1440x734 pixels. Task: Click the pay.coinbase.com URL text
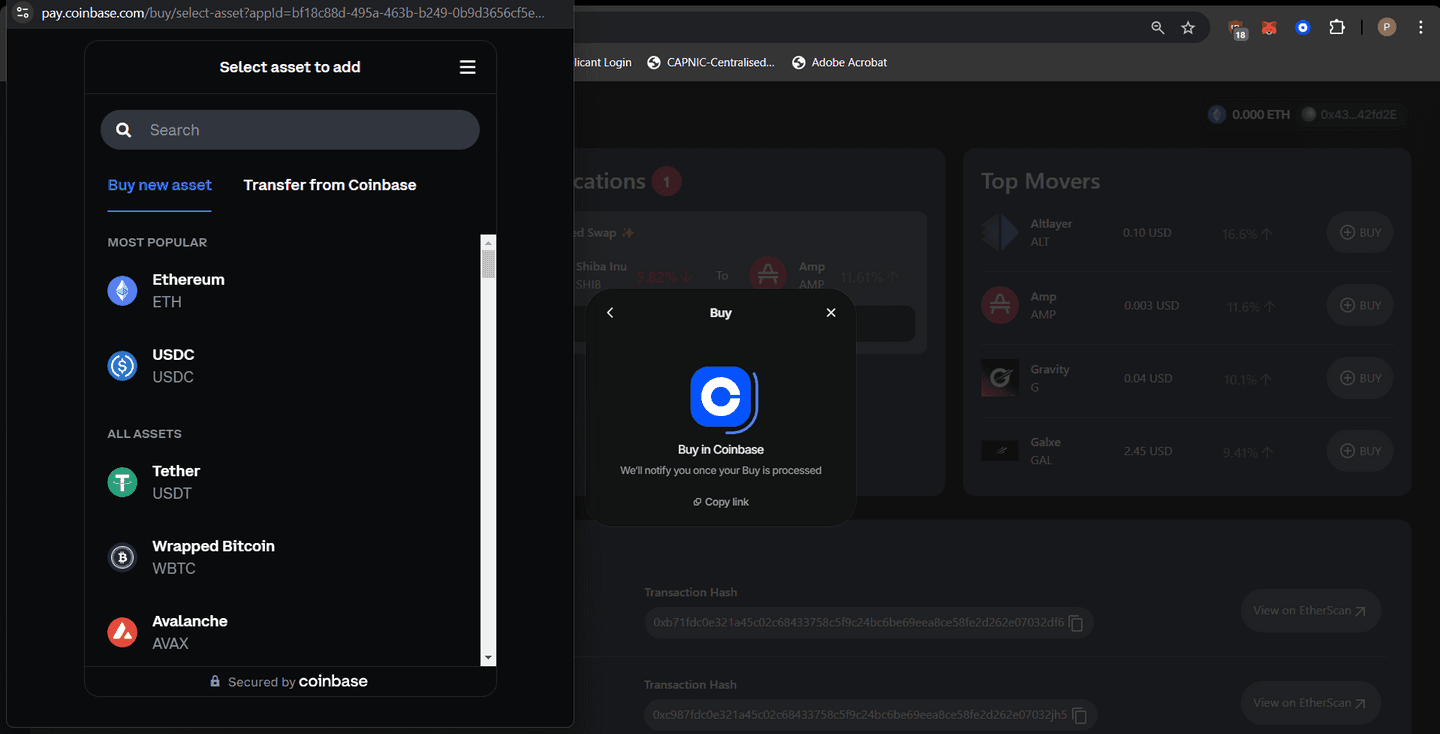(x=293, y=13)
